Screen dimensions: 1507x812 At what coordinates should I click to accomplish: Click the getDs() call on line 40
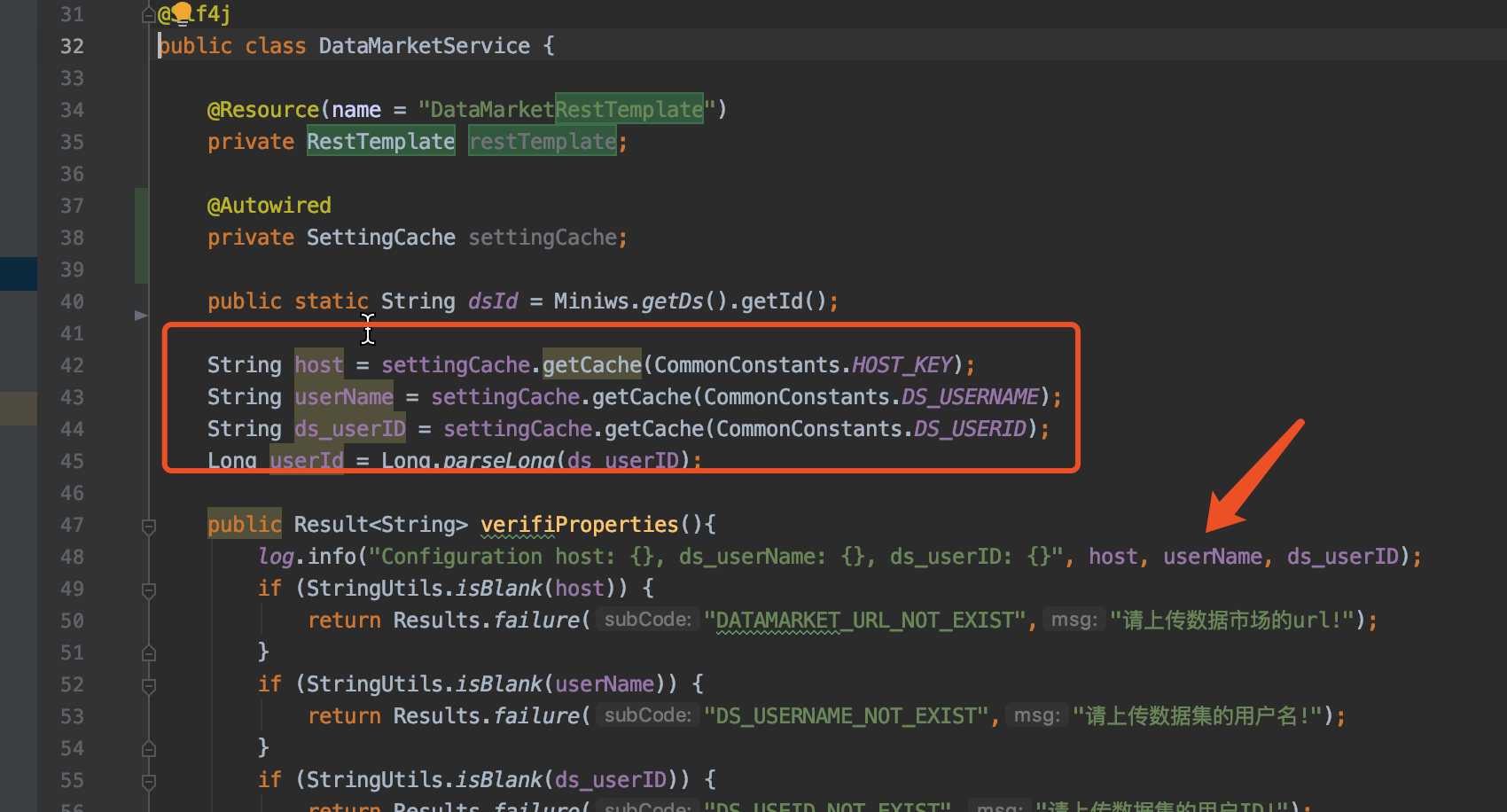684,301
